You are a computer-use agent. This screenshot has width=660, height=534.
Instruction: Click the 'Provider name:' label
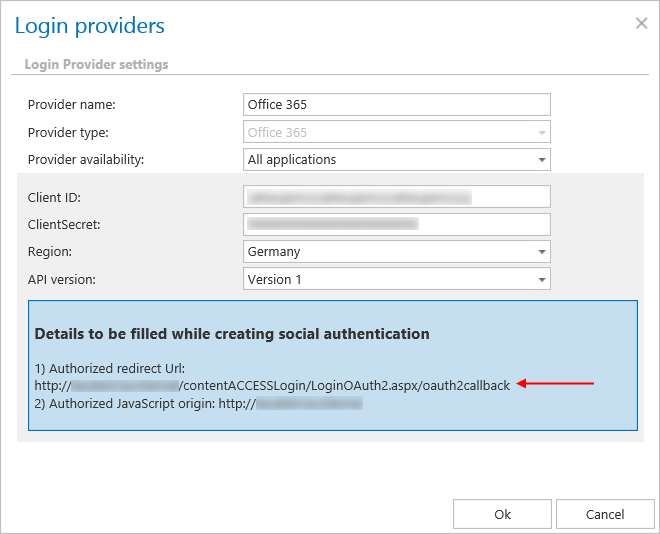pos(72,105)
